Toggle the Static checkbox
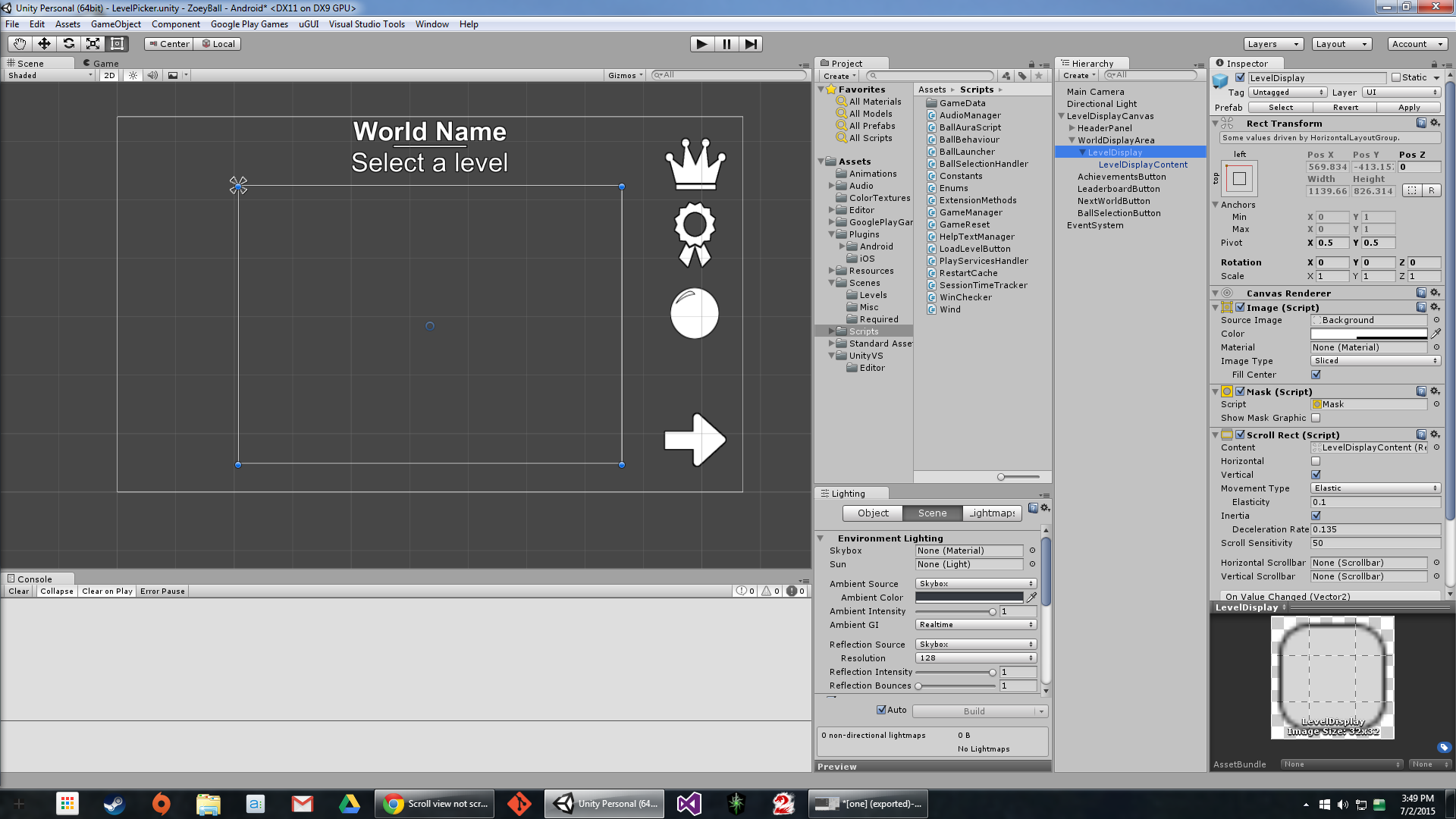Viewport: 1456px width, 819px height. (1396, 77)
